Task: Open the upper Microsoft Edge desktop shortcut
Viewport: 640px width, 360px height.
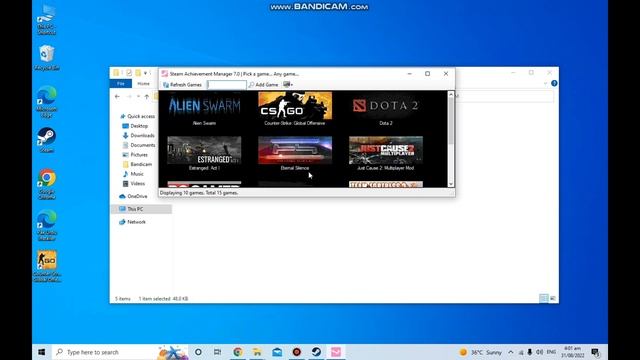Action: click(x=47, y=102)
